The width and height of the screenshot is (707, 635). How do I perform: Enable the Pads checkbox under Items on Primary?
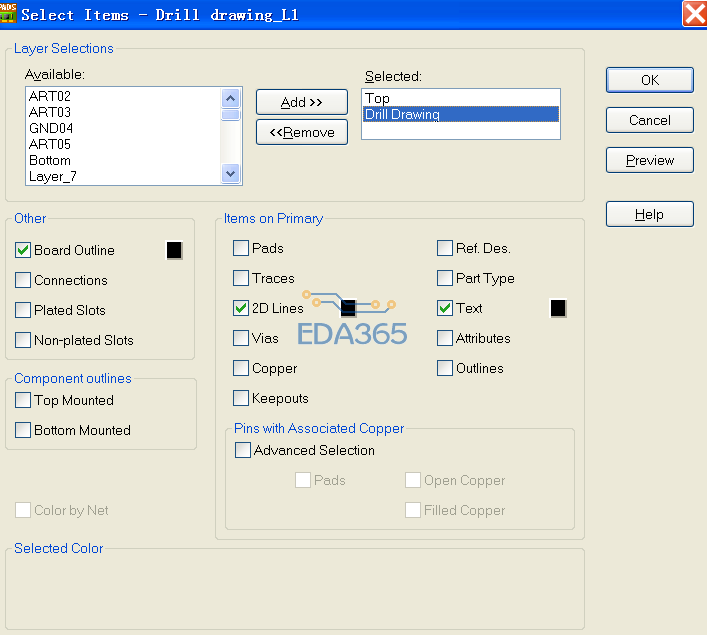coord(241,248)
